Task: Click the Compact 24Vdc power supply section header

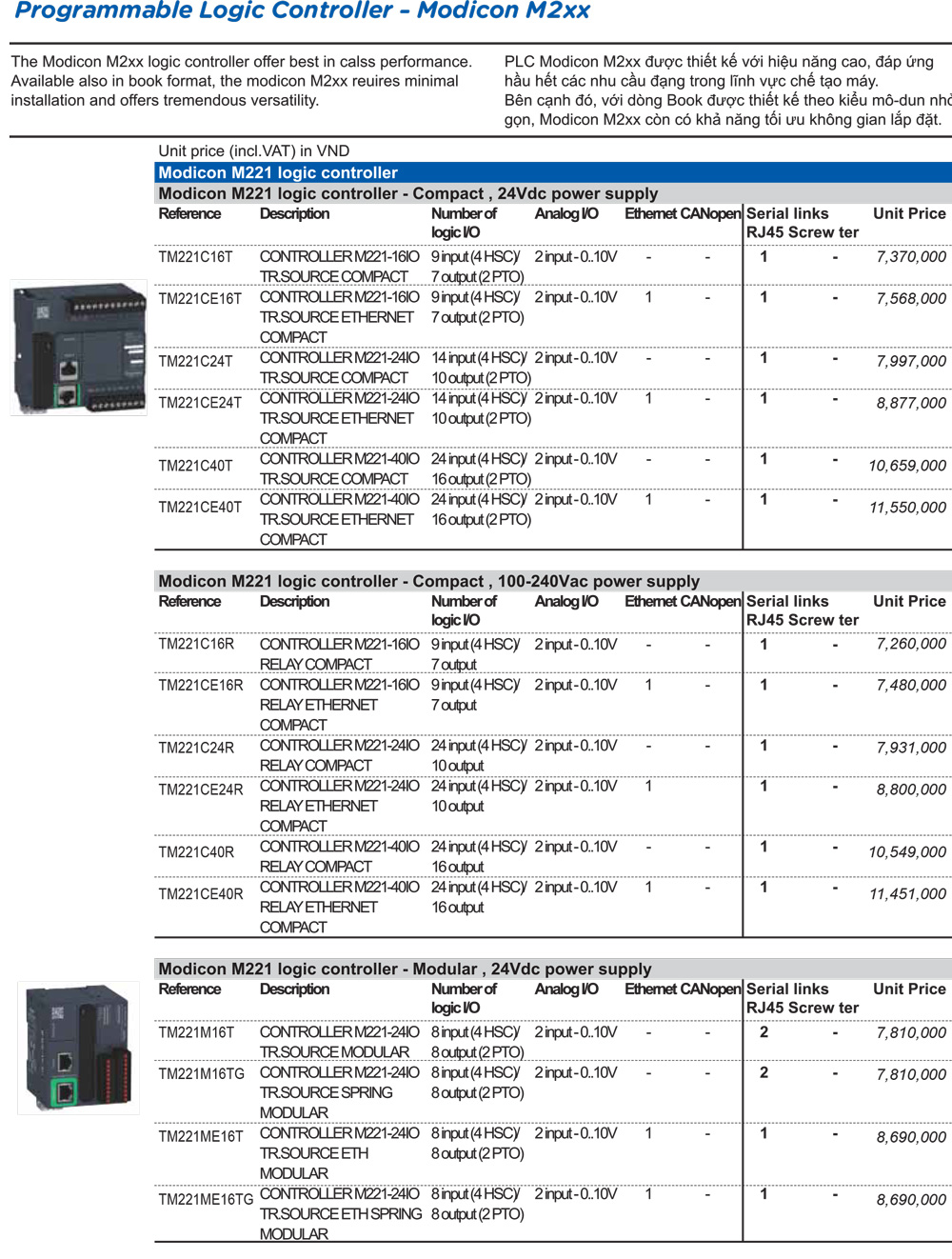Action: point(407,193)
